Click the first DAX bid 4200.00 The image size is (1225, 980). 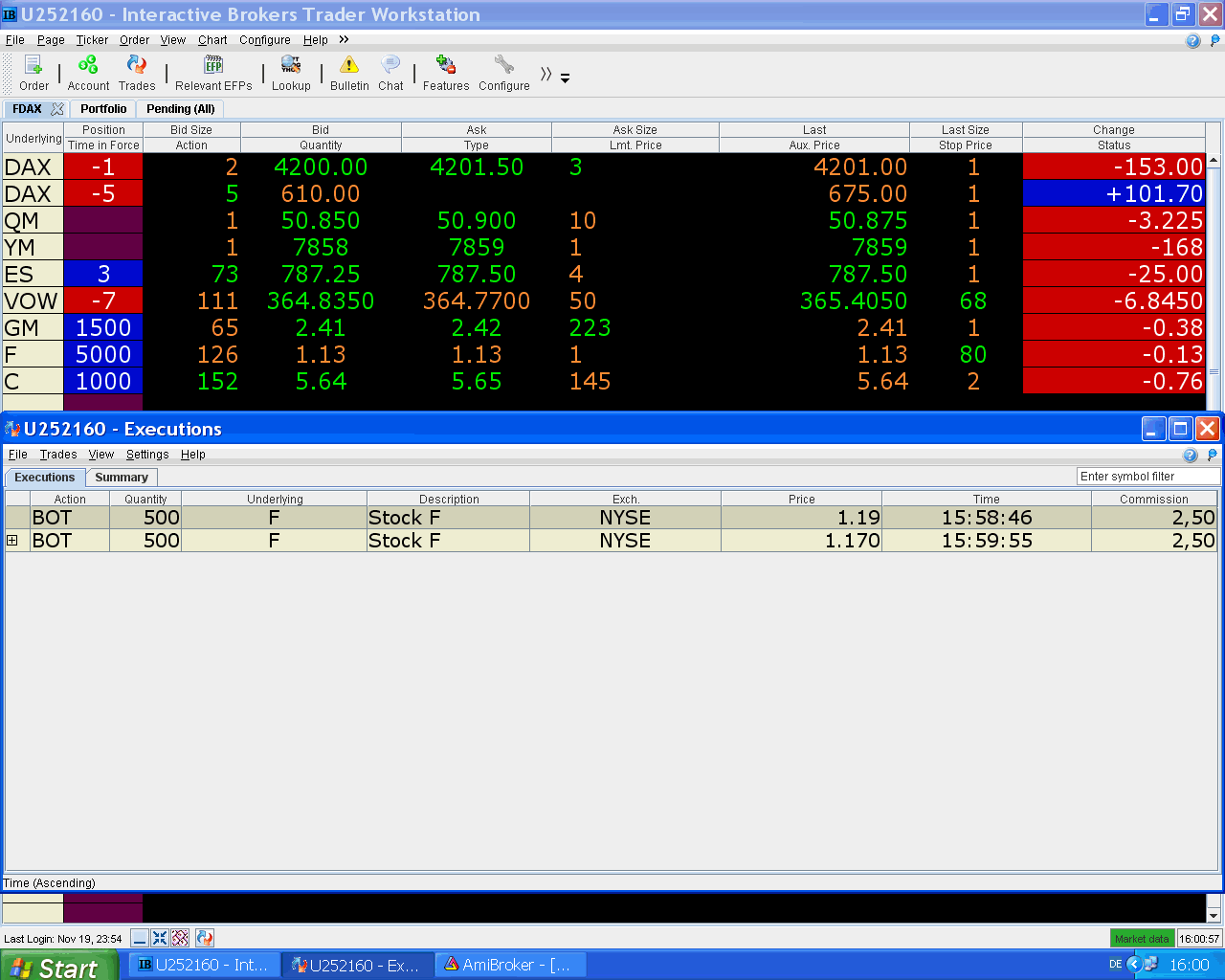click(x=321, y=167)
